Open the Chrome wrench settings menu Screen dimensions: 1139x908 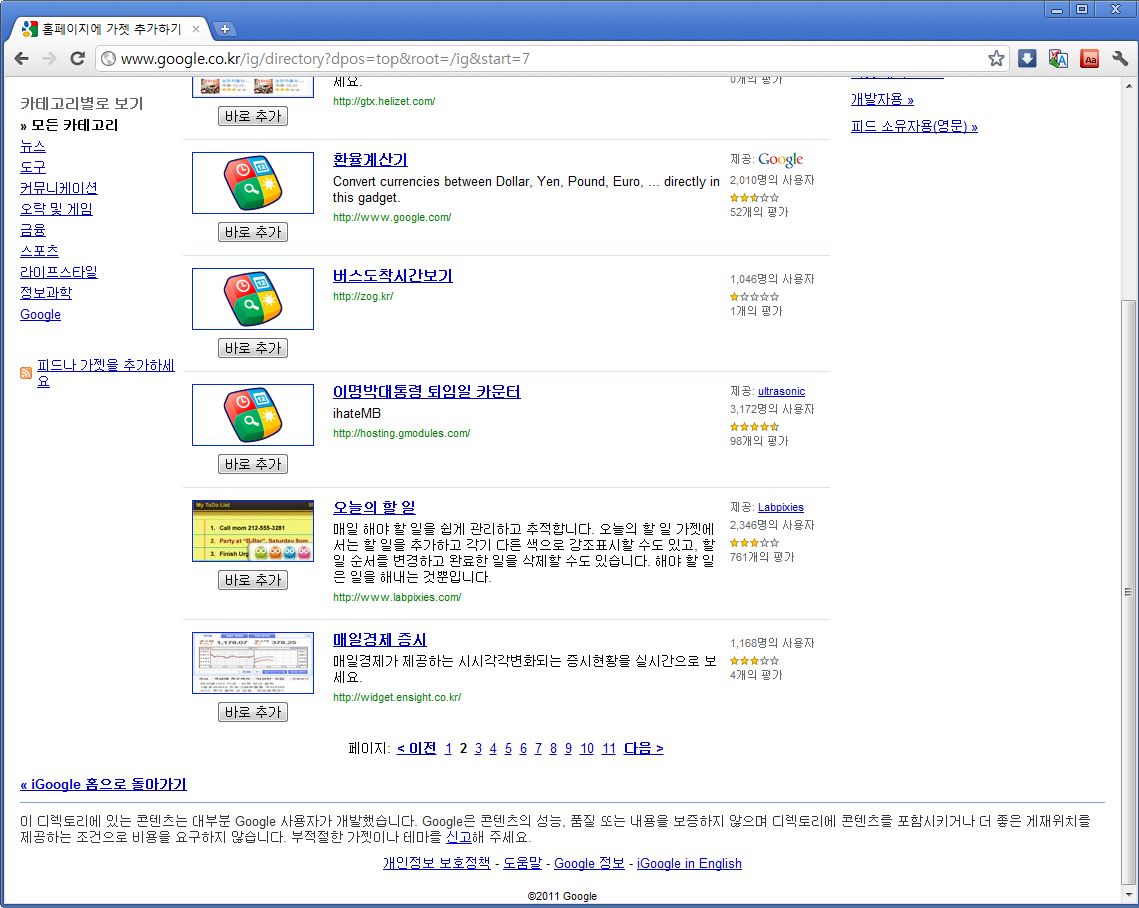tap(1120, 59)
